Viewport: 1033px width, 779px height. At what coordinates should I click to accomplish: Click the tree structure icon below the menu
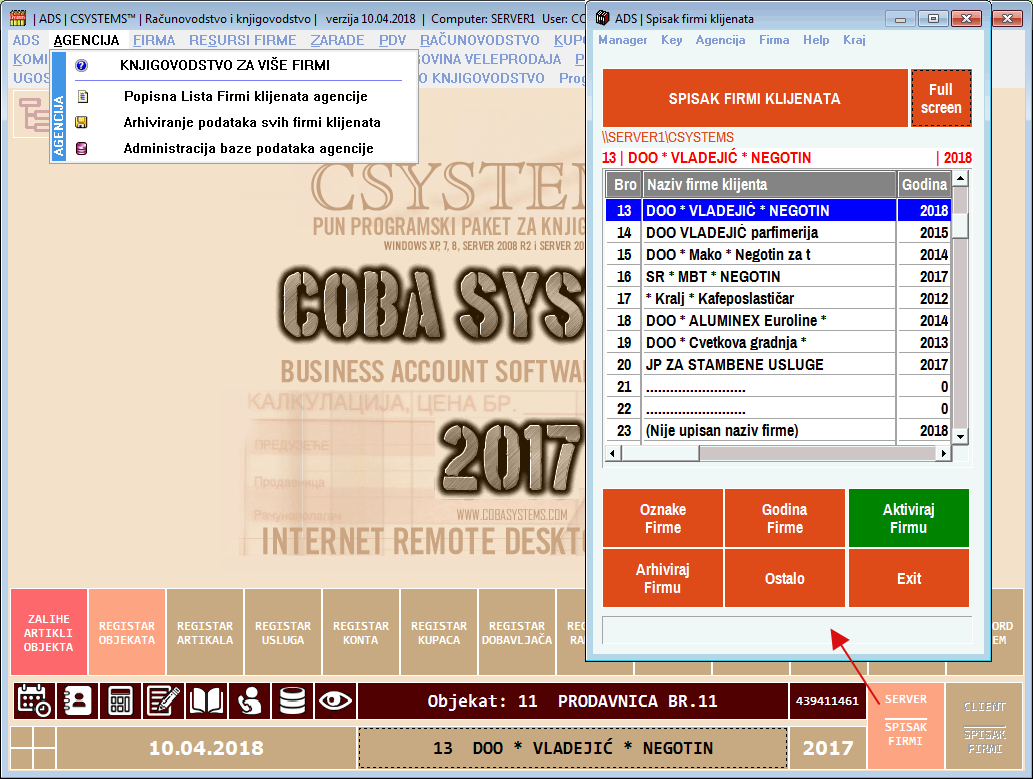click(x=32, y=114)
